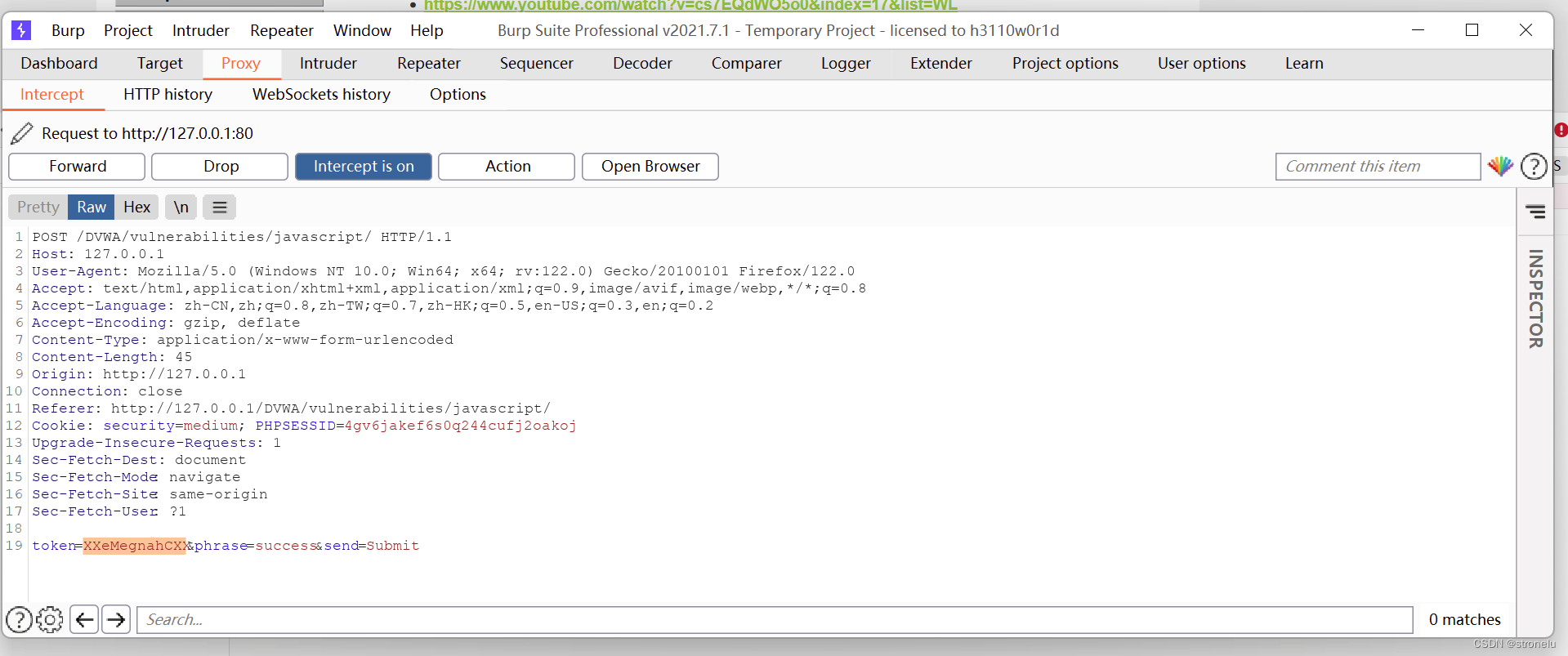
Task: Switch to the Sequencer tab
Action: [x=537, y=64]
